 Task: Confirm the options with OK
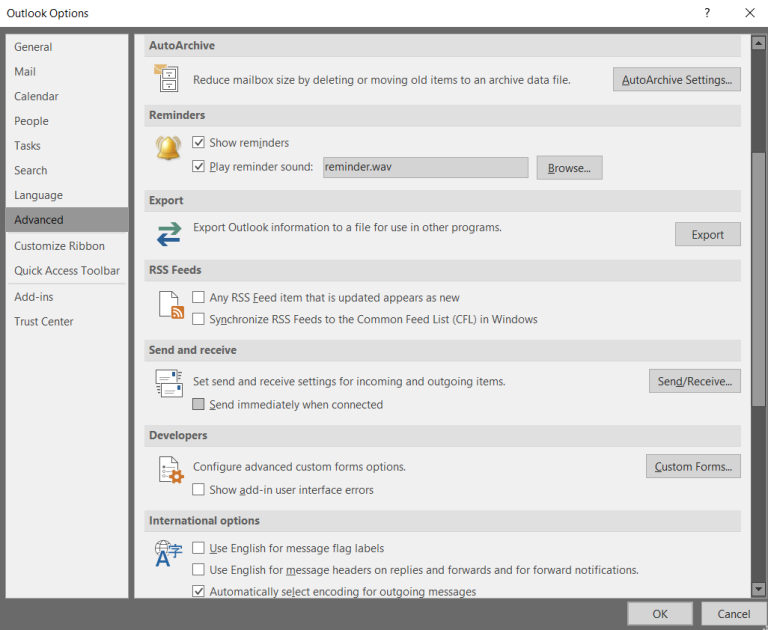click(660, 614)
